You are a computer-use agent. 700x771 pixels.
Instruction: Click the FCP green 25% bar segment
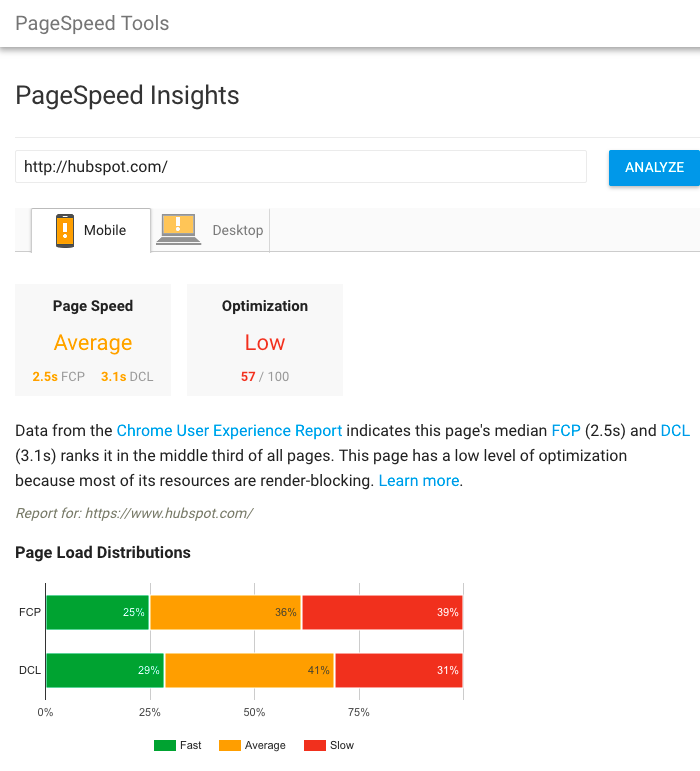pyautogui.click(x=97, y=612)
